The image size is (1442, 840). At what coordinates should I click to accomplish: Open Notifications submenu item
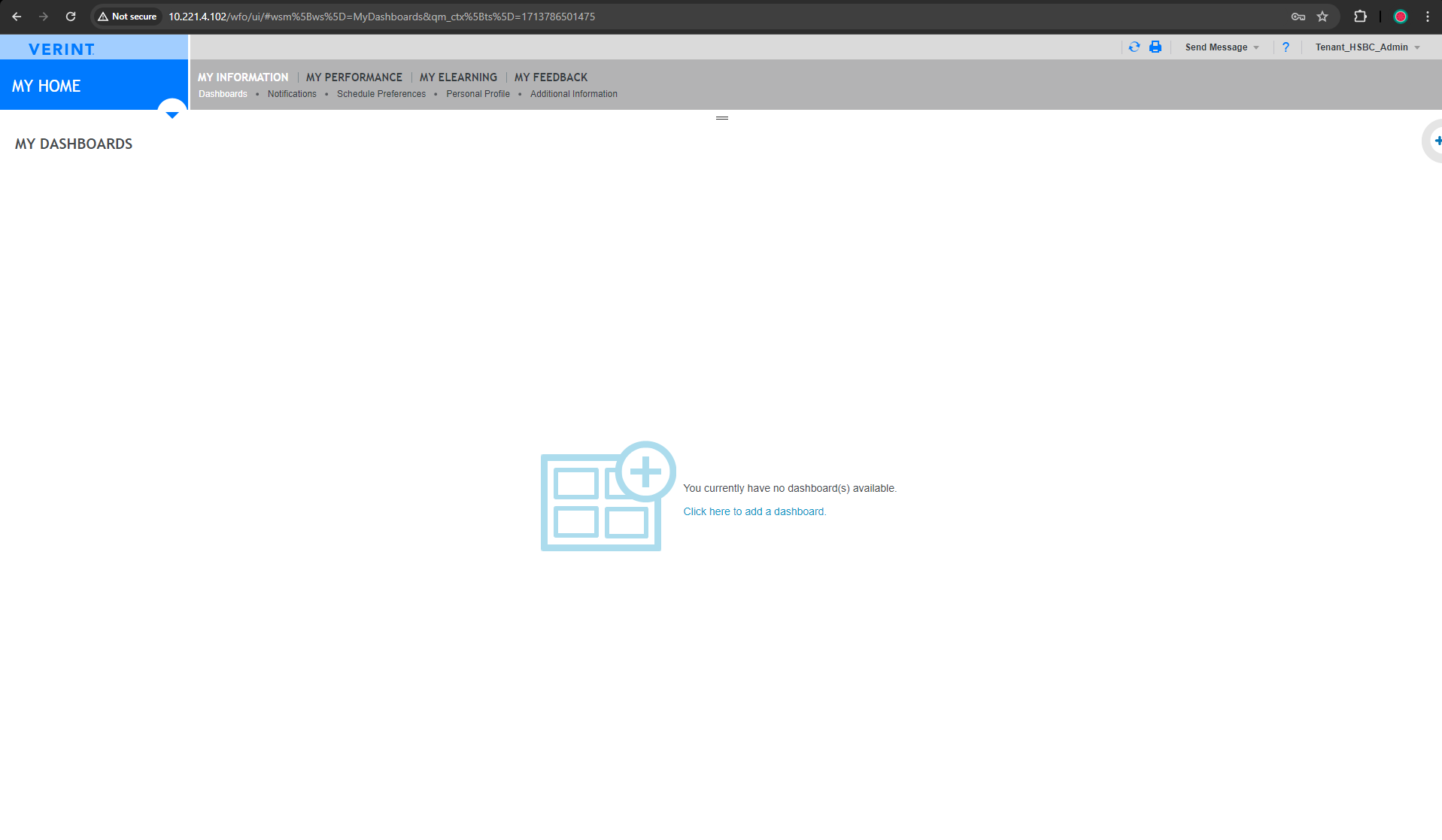pyautogui.click(x=292, y=94)
